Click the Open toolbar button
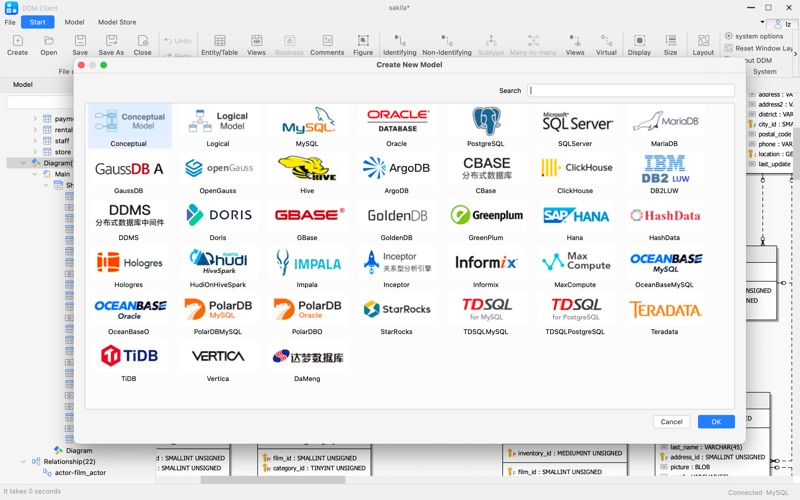The height and width of the screenshot is (500, 800). point(49,45)
